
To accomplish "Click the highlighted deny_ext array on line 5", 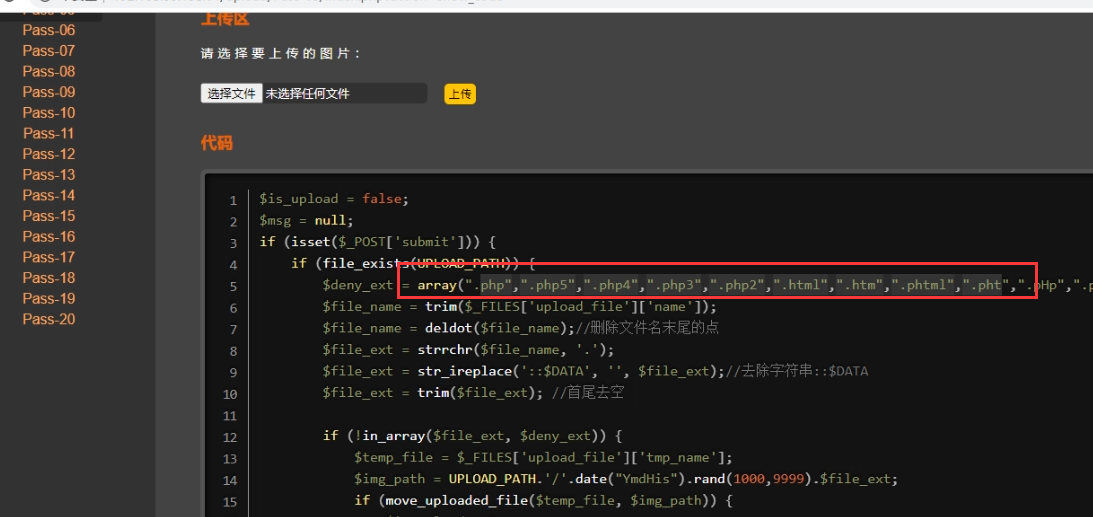I will coord(716,286).
